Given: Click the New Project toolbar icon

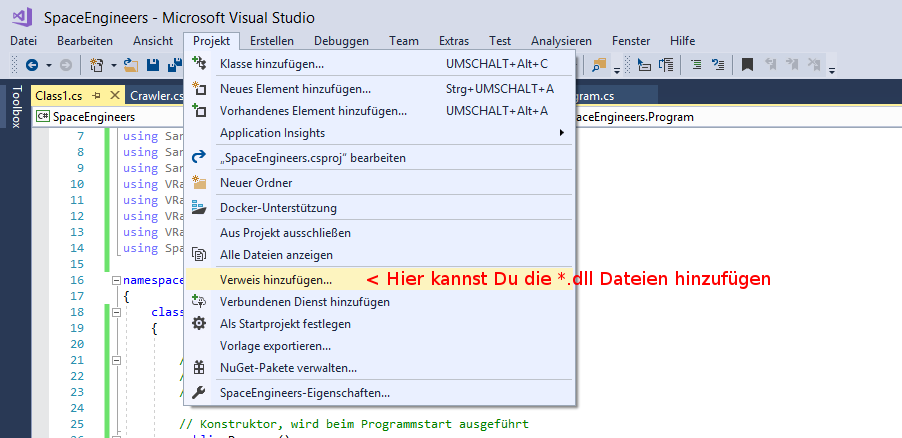Looking at the screenshot, I should pos(97,65).
